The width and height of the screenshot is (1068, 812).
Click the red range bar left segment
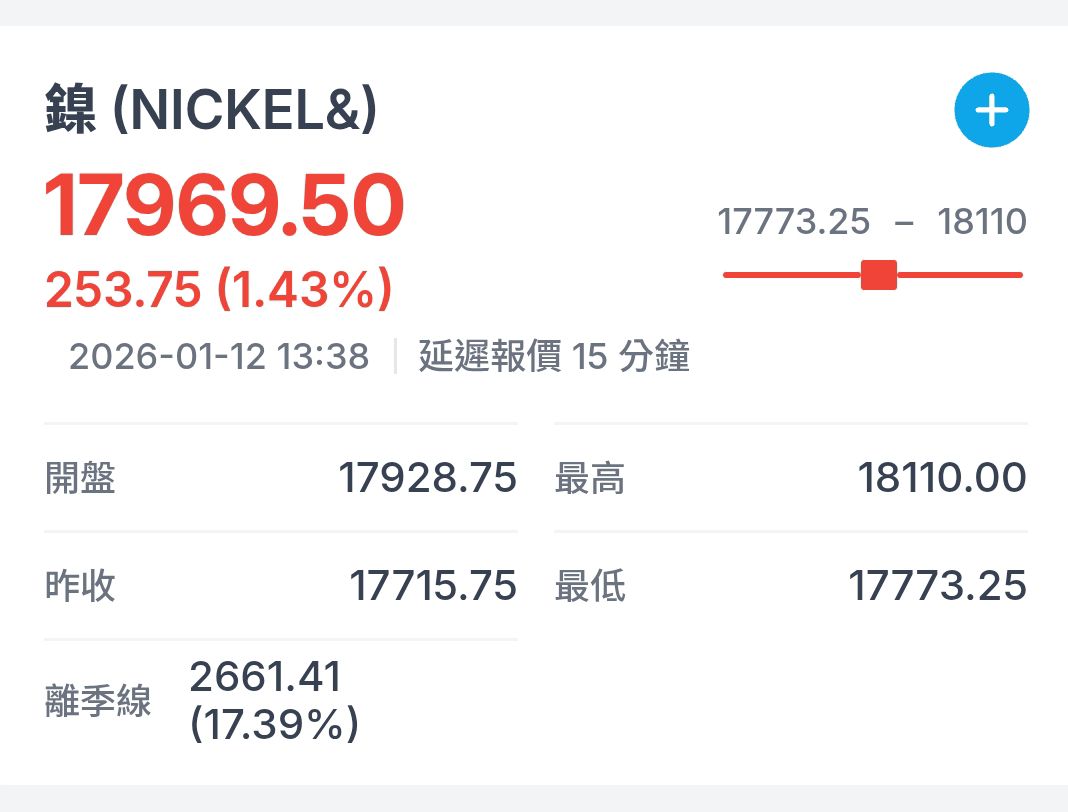792,275
